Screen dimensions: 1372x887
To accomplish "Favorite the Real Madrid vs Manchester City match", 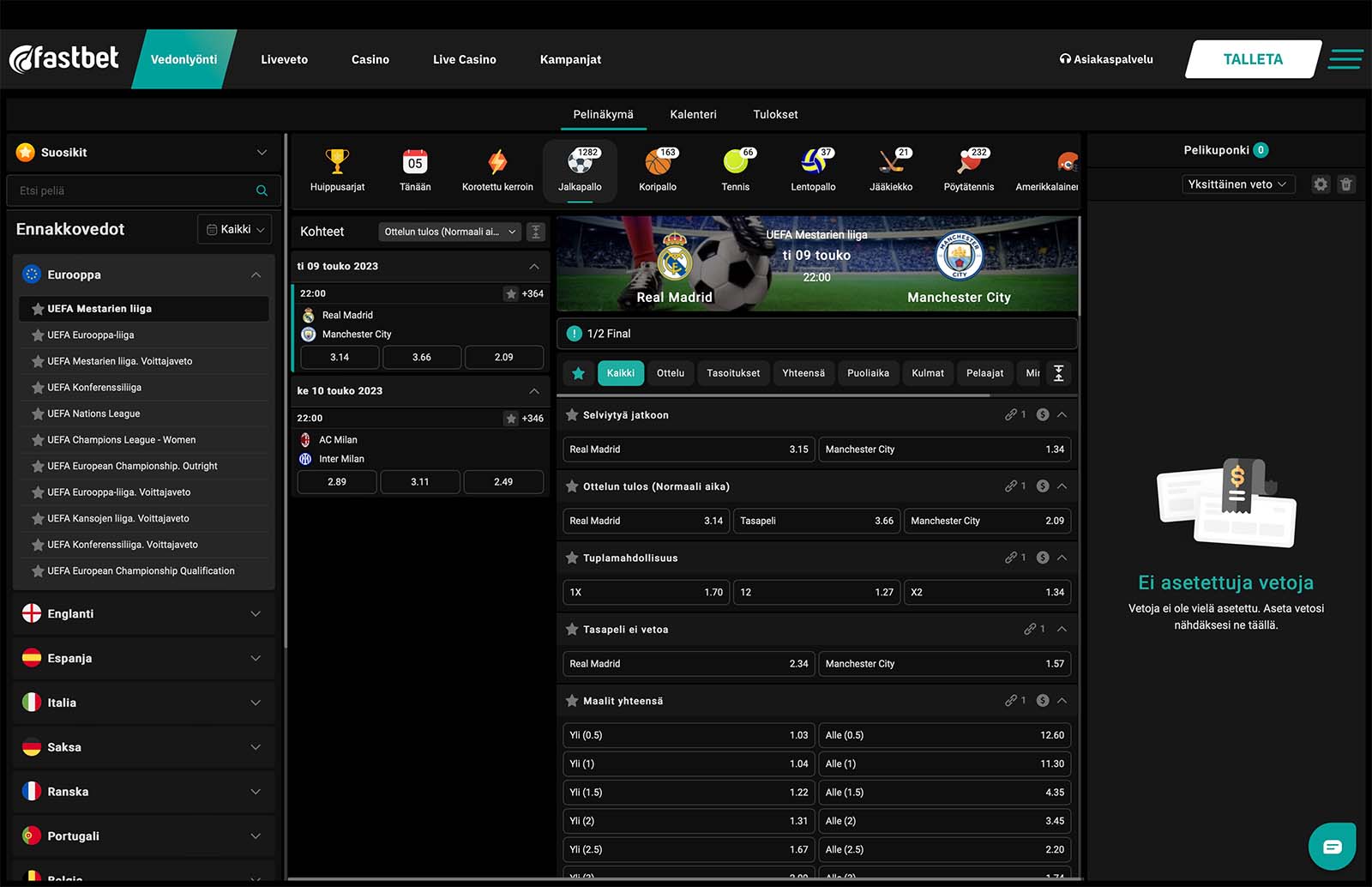I will click(511, 294).
